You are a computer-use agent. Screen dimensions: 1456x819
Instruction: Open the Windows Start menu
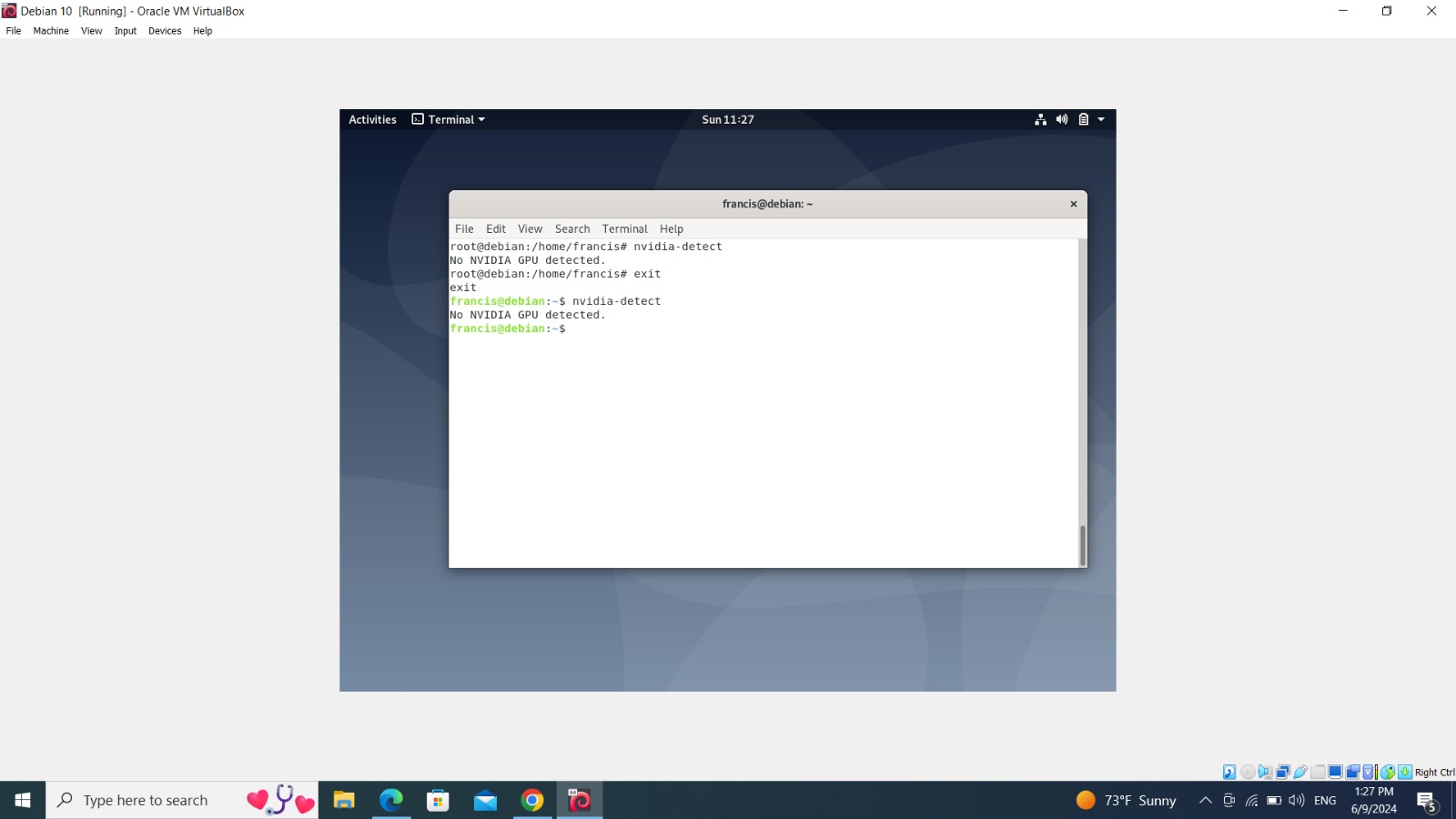(x=23, y=800)
